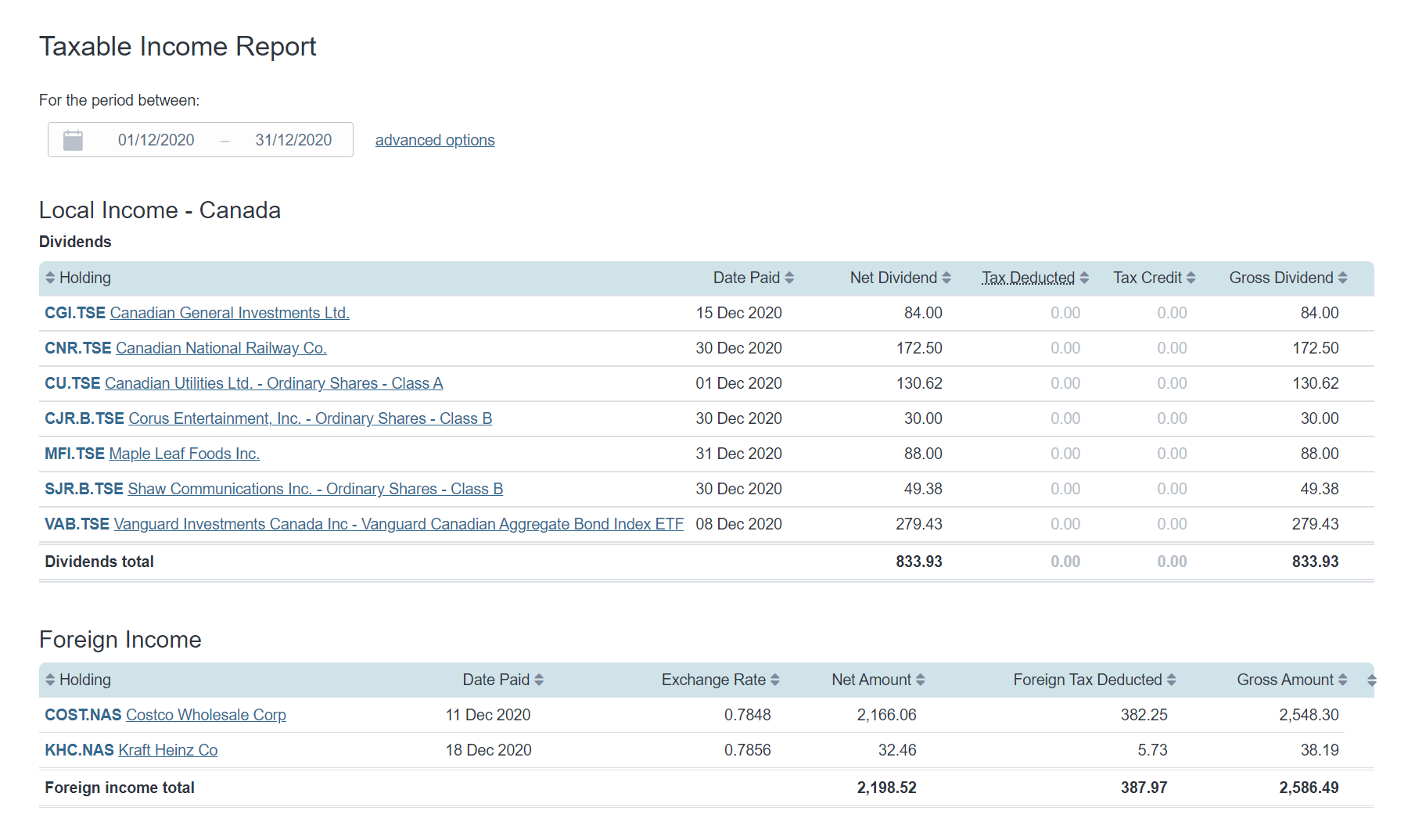Click exchange rate value 0.7856

click(747, 750)
